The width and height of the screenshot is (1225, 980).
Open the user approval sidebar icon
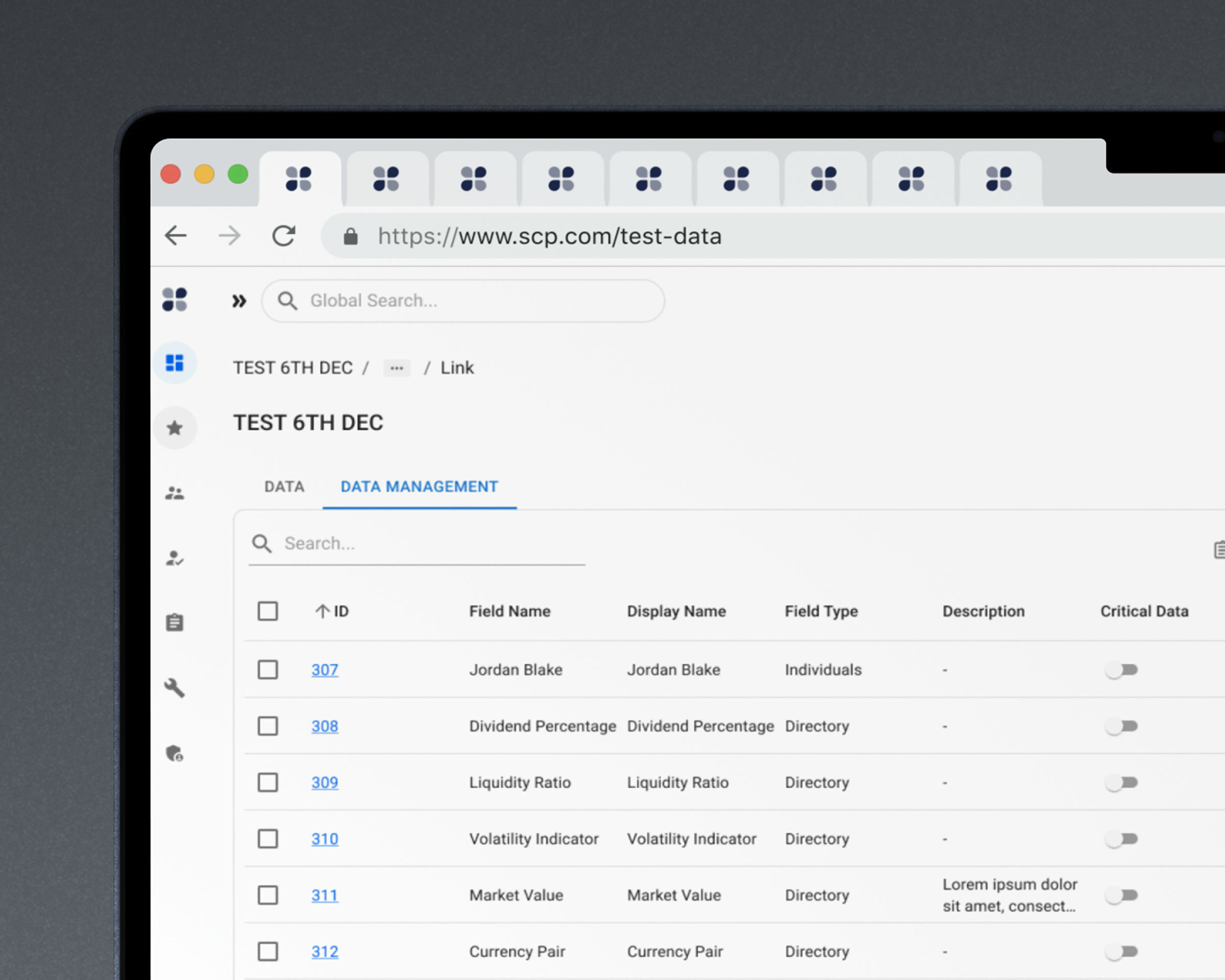pos(175,558)
